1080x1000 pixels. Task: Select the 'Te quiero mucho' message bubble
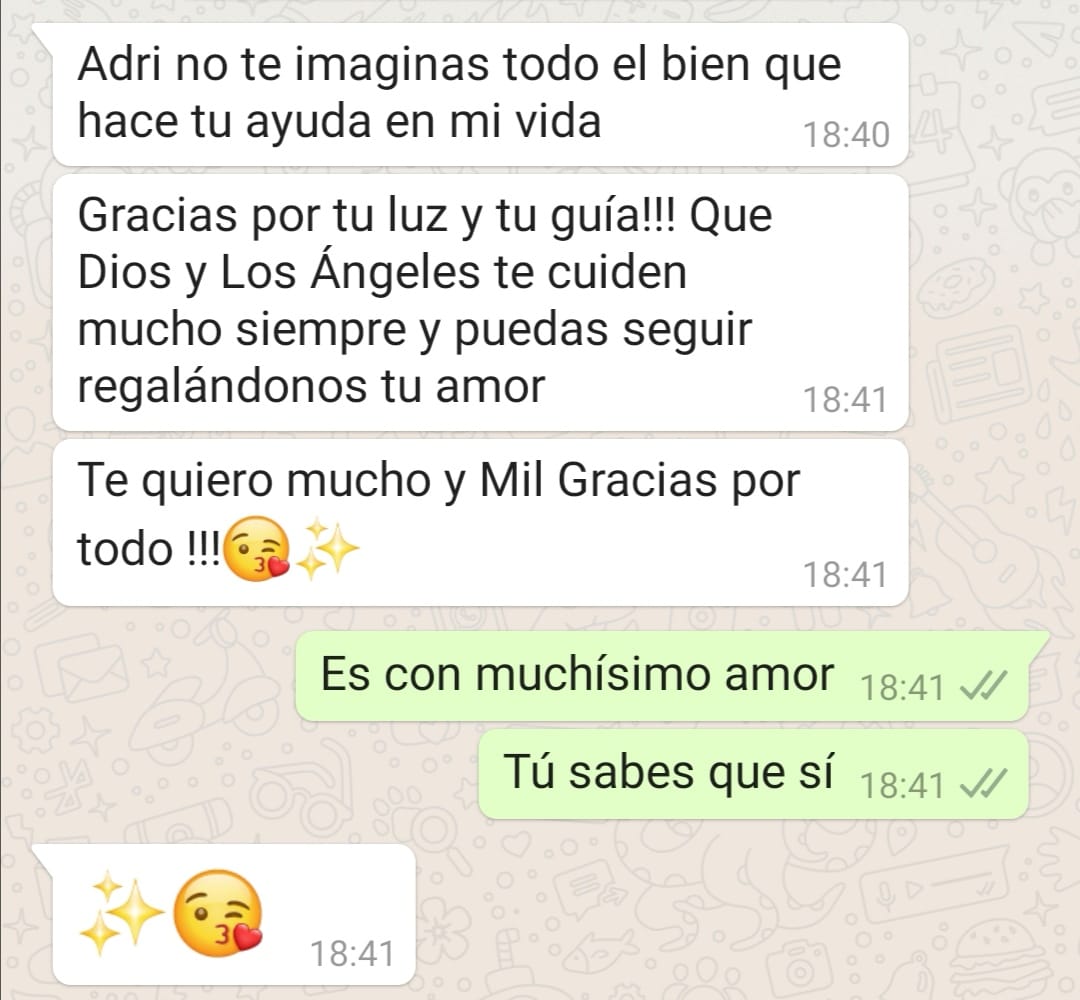pos(480,523)
